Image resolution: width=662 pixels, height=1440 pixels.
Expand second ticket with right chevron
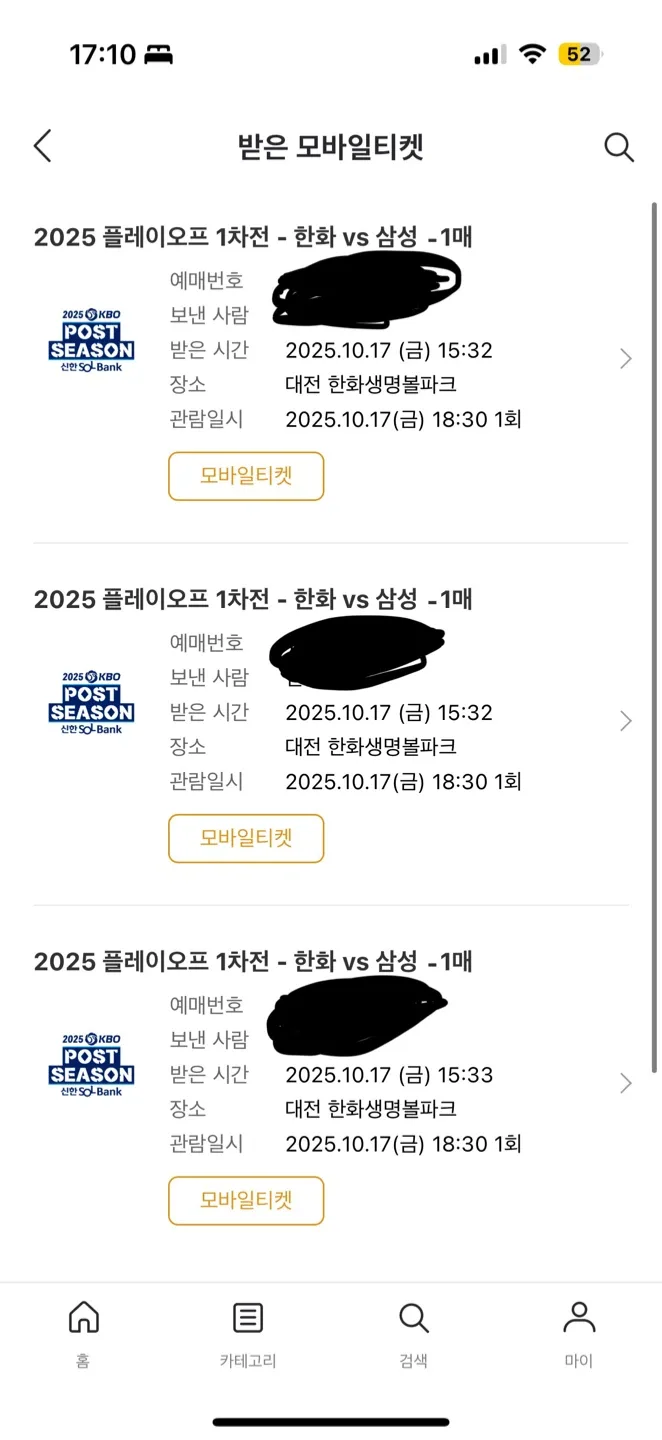[x=626, y=721]
